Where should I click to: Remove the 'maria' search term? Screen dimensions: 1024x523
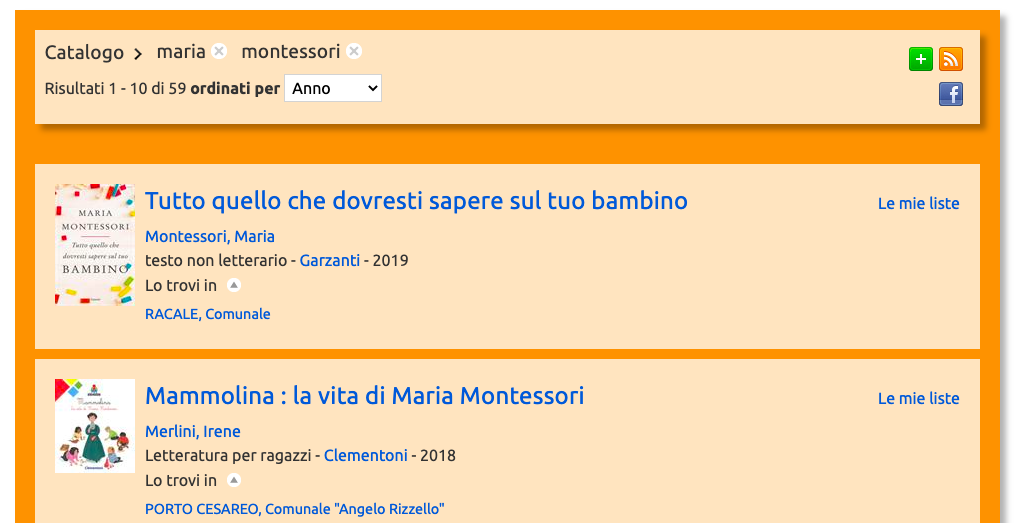(219, 51)
